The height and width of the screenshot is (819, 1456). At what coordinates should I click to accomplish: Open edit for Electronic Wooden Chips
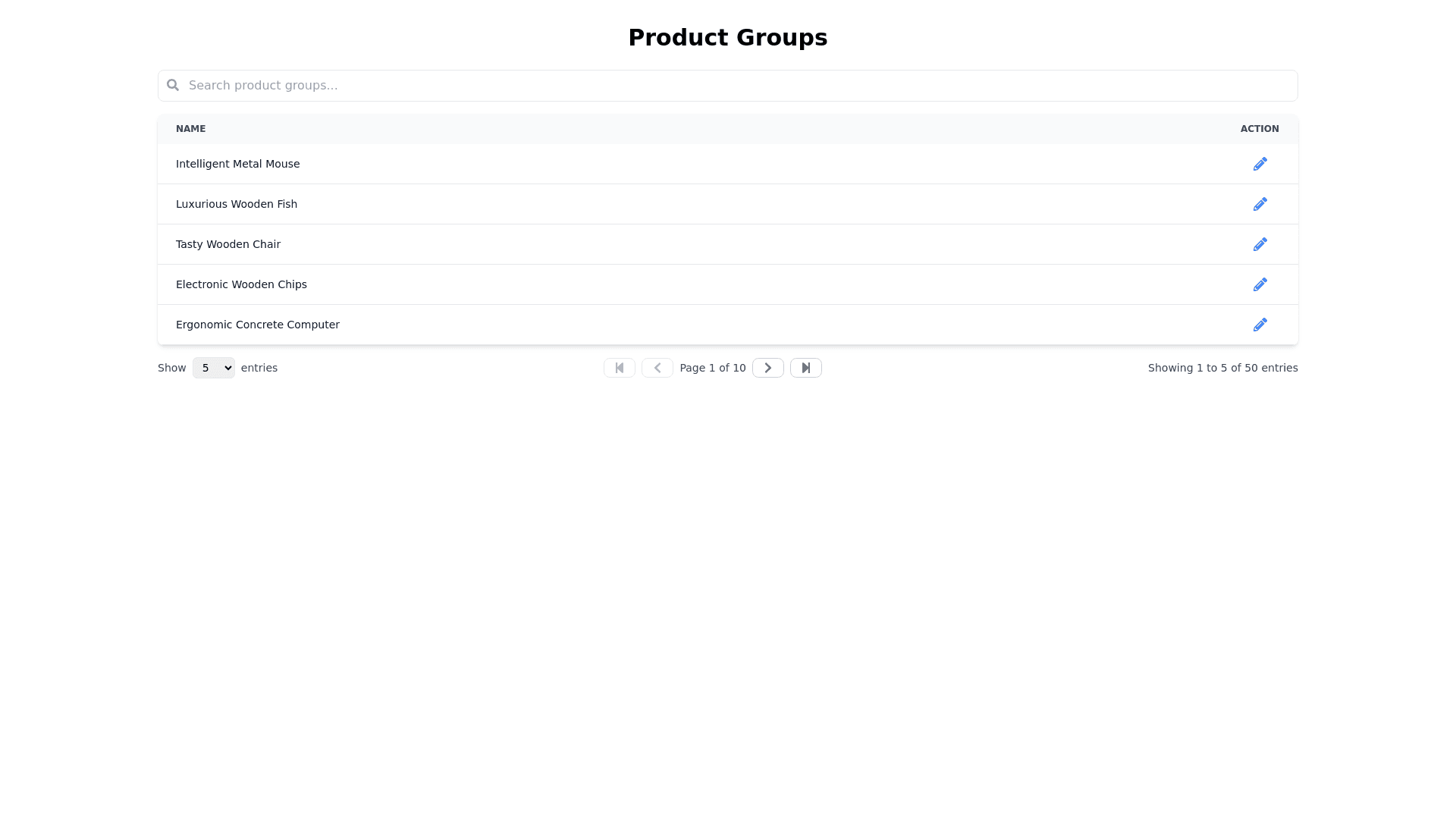point(1260,284)
